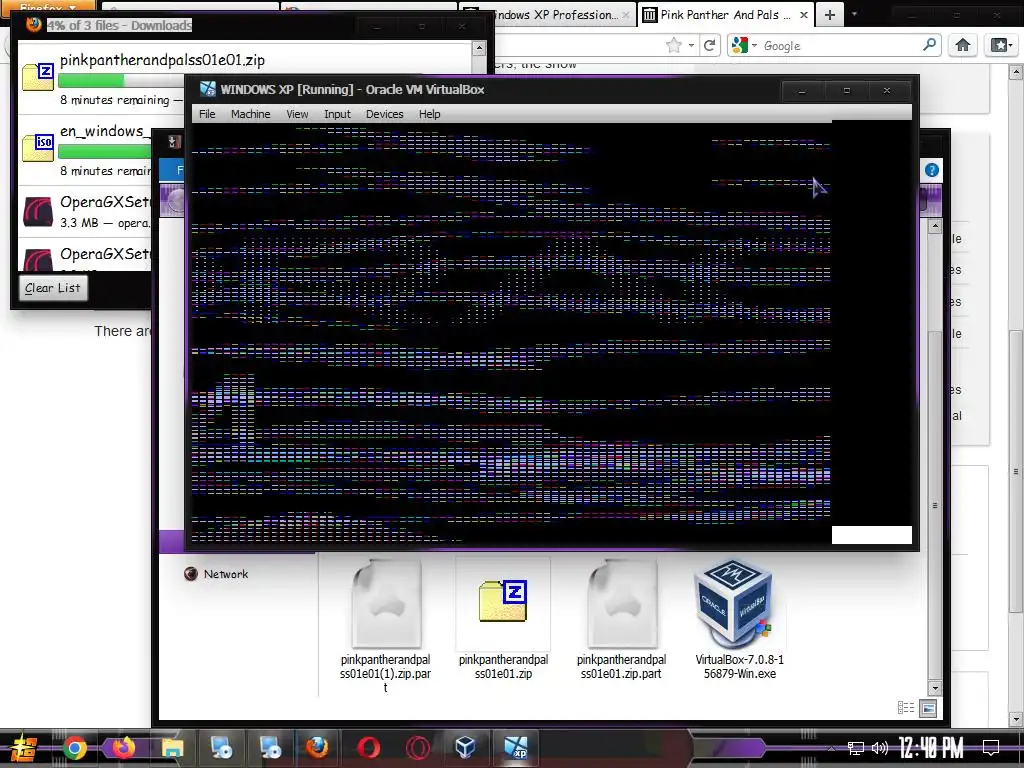The width and height of the screenshot is (1024, 768).
Task: Open the Devices menu in VirtualBox
Action: click(384, 114)
